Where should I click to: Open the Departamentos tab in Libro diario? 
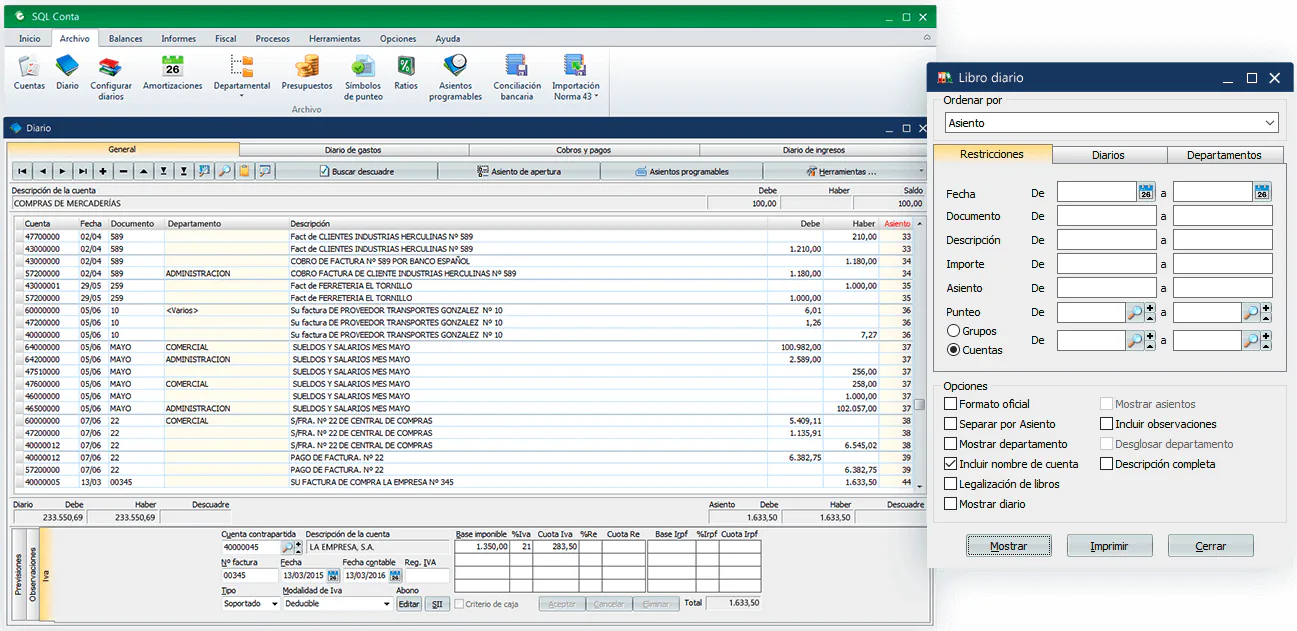coord(1224,155)
